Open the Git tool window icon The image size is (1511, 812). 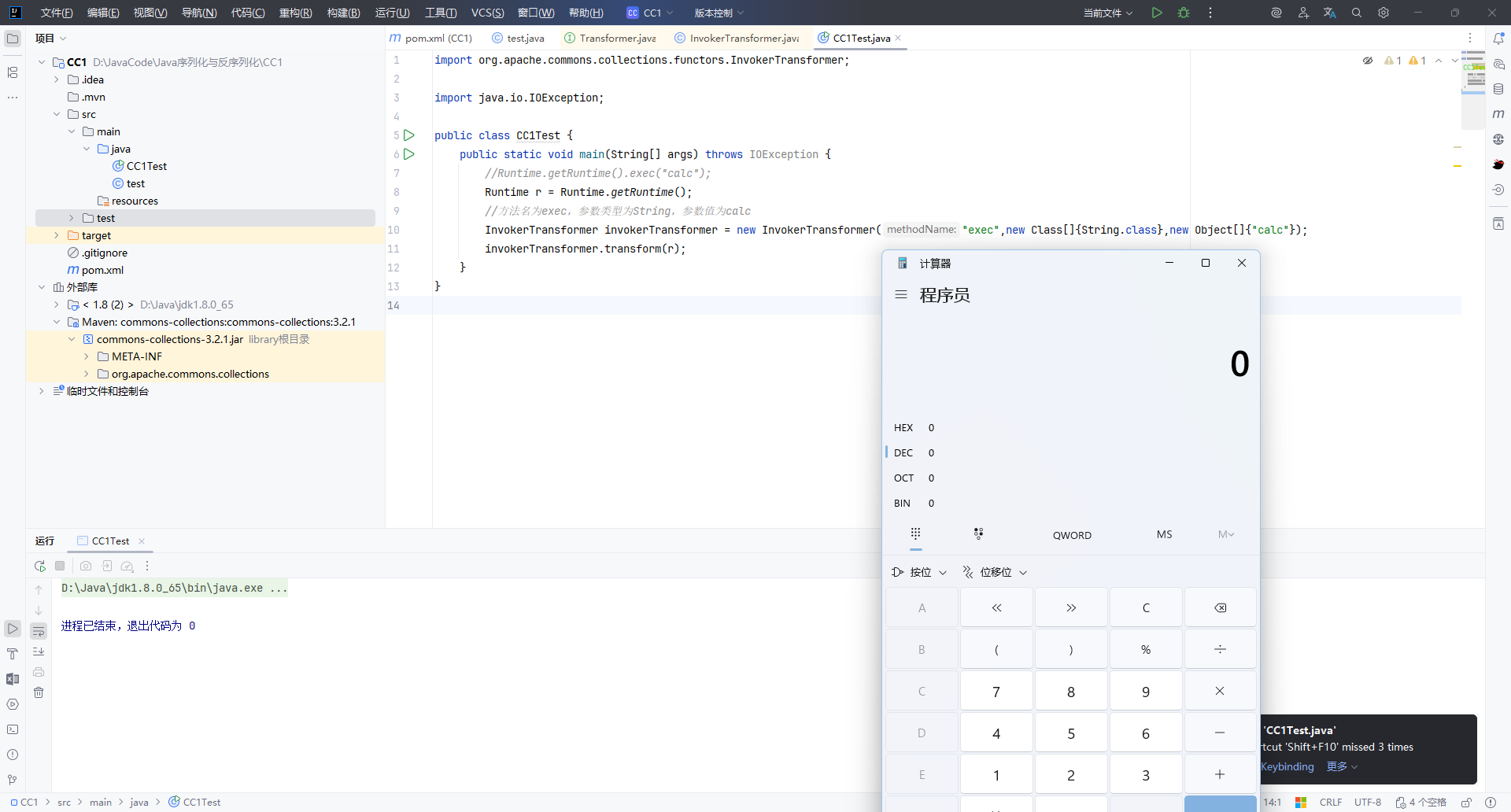[13, 780]
